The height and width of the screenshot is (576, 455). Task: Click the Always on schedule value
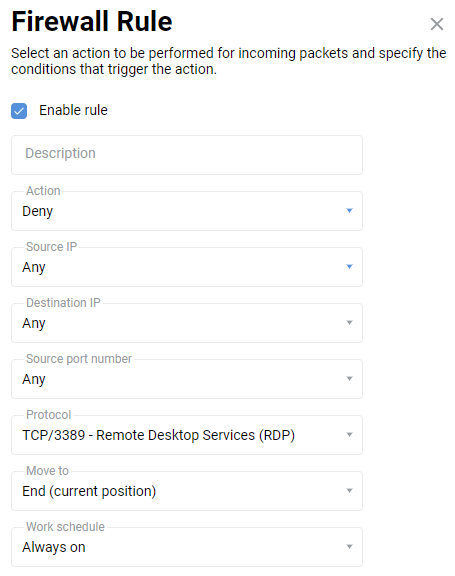54,547
